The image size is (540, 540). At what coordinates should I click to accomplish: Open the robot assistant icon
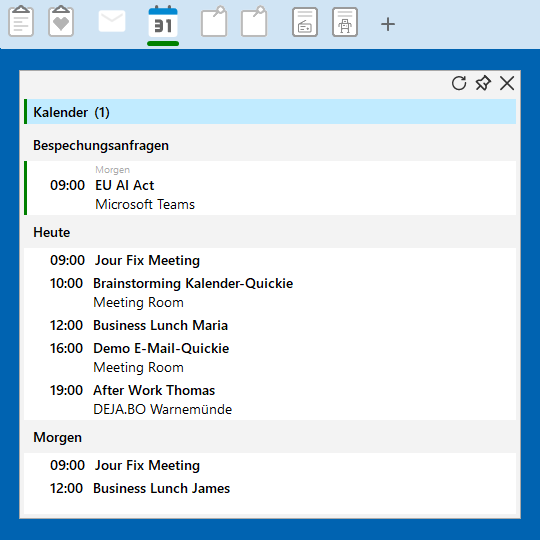345,22
